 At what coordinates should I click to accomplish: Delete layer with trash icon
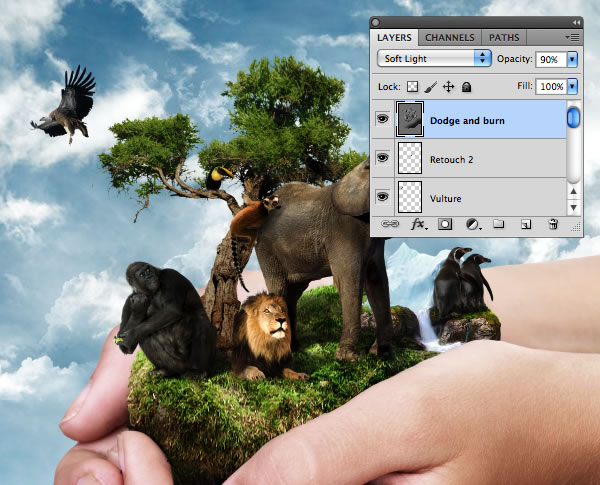point(553,224)
